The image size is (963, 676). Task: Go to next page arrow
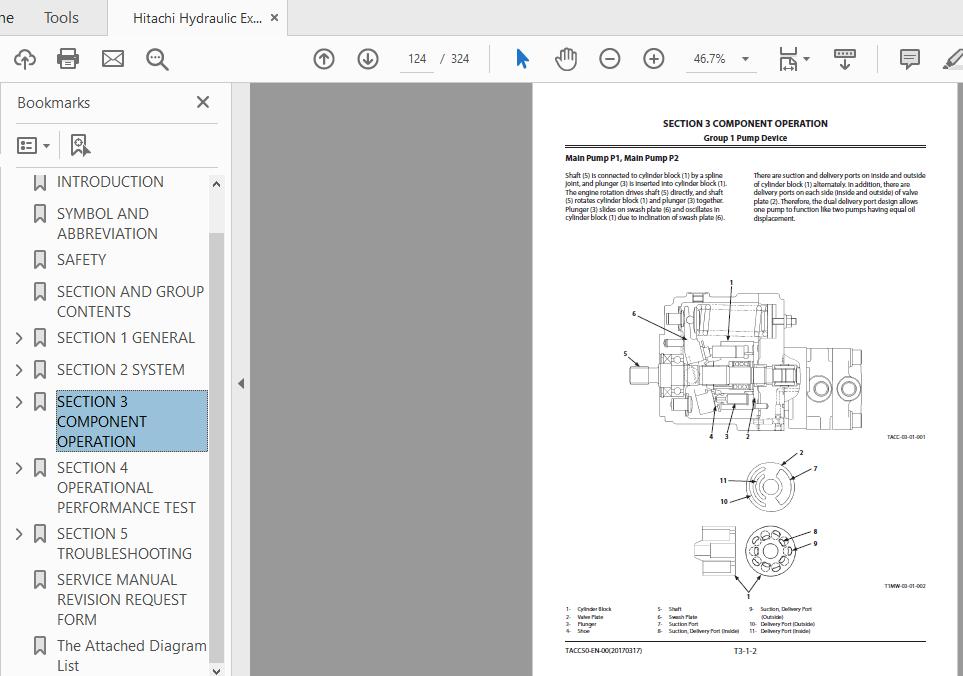coord(368,59)
